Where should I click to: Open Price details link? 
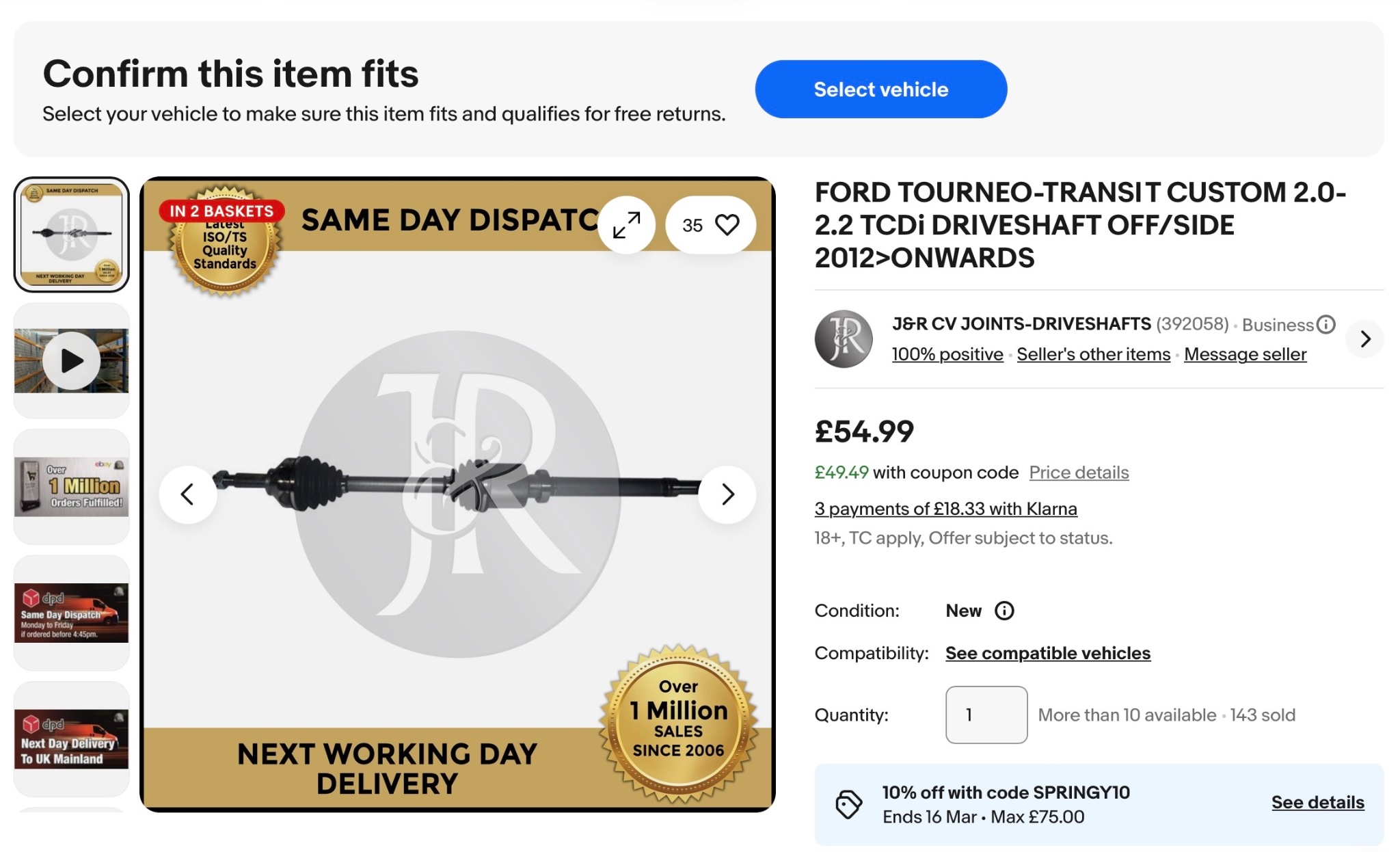click(x=1079, y=472)
